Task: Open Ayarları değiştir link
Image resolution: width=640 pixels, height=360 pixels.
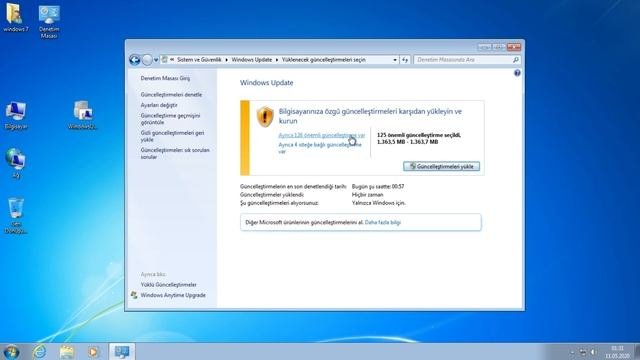Action: [159, 105]
